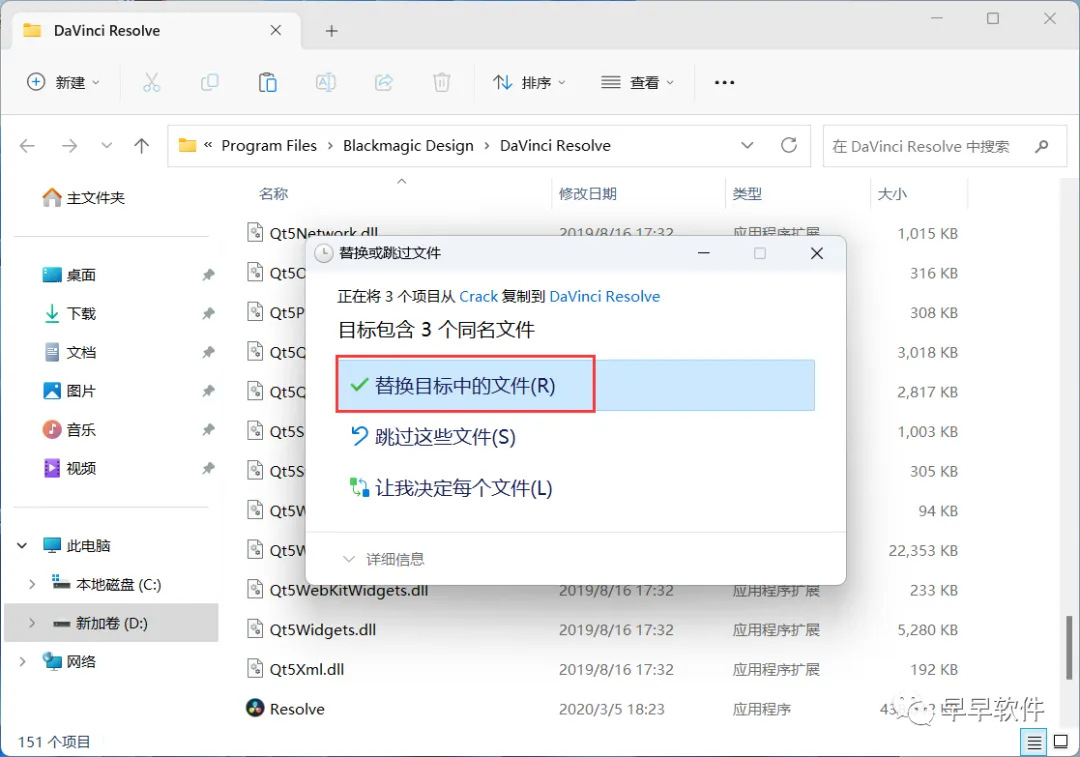Select New Volume (D:) drive
Screen dimensions: 1080x757
click(x=111, y=623)
